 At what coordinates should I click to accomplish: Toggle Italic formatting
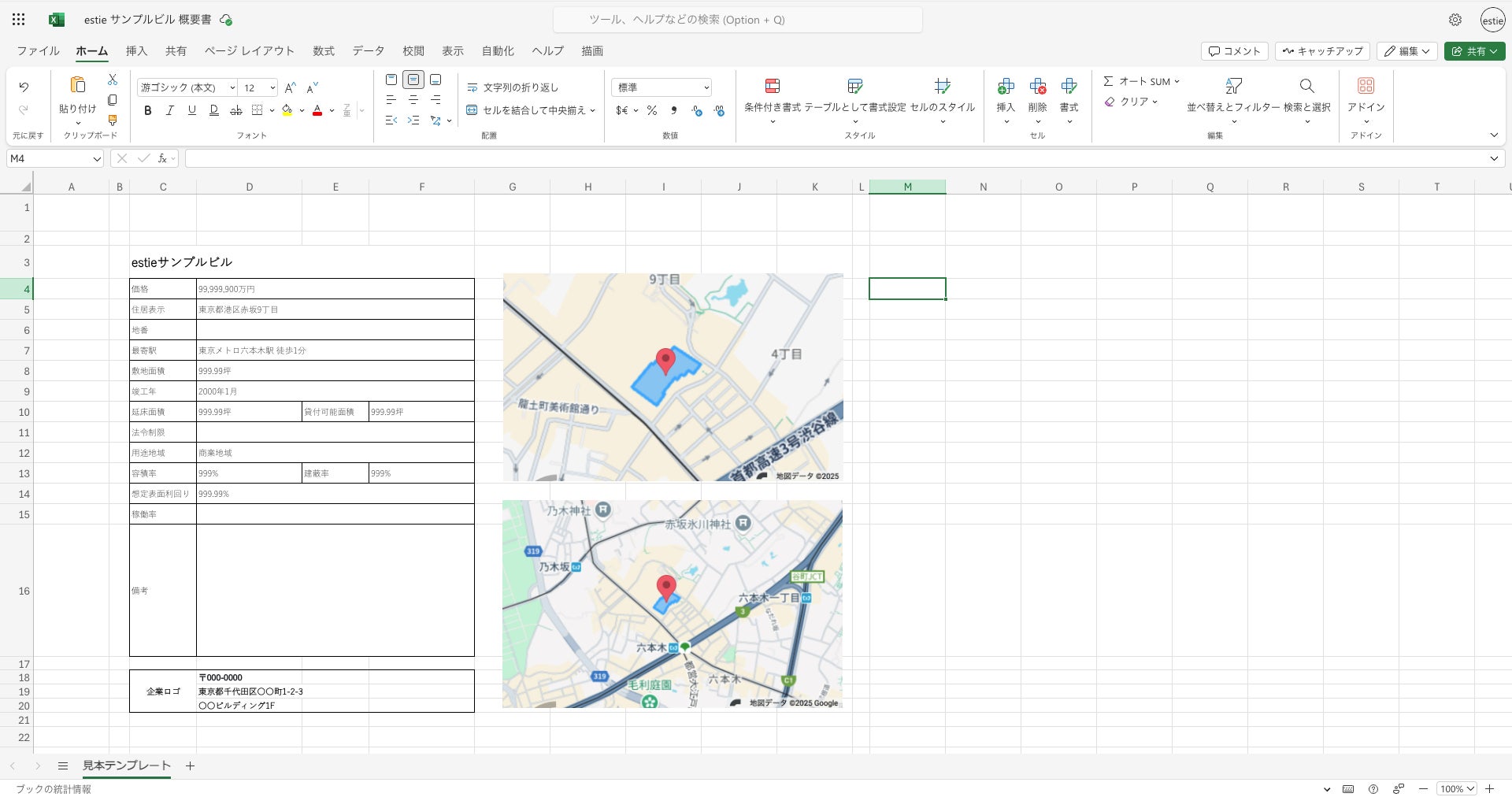[x=169, y=111]
